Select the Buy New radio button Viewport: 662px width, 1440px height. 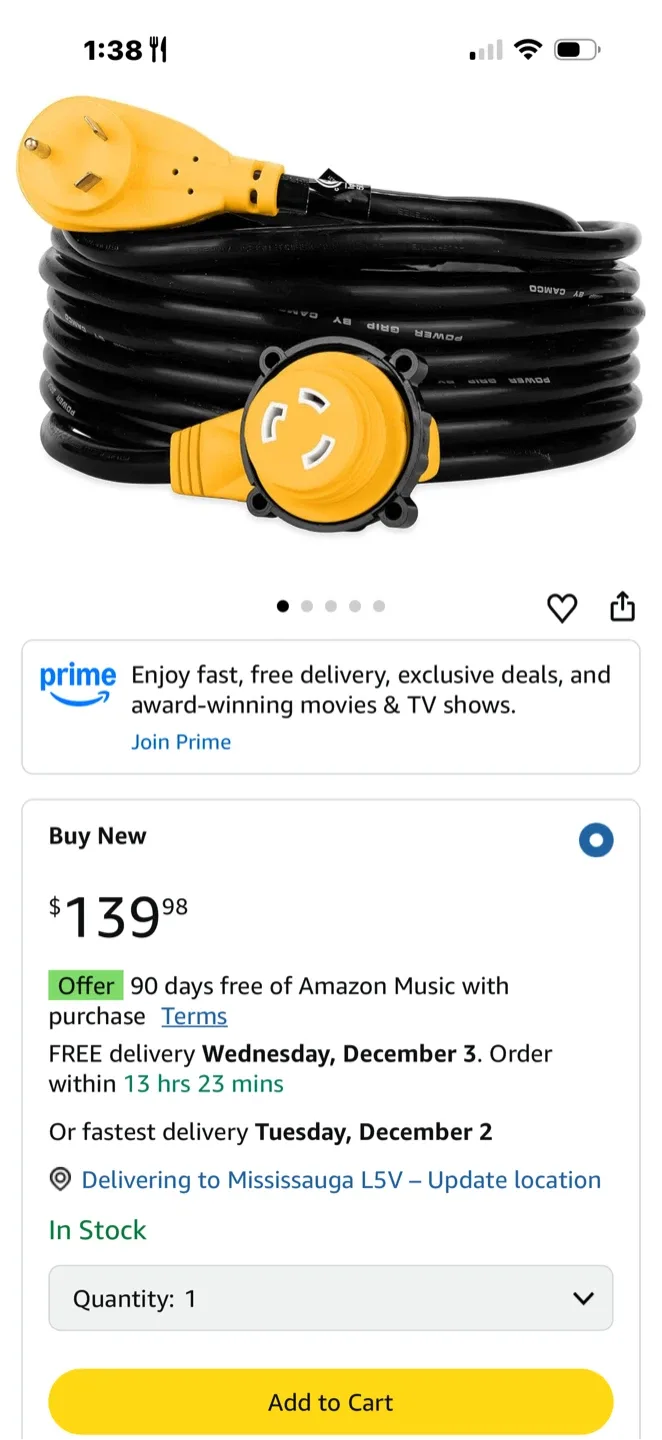coord(596,841)
